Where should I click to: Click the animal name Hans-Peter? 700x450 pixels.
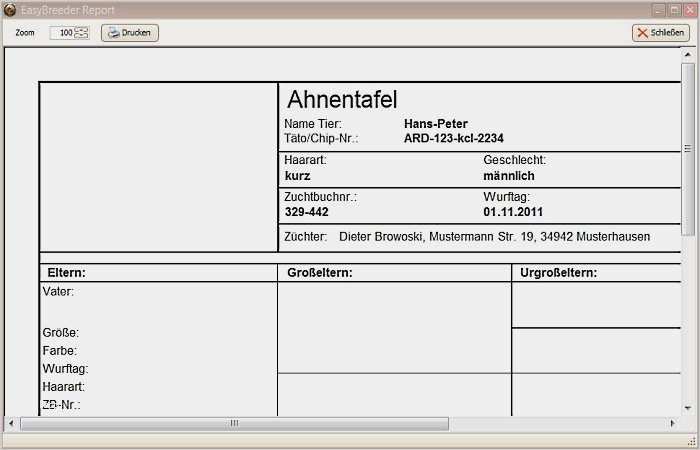436,124
